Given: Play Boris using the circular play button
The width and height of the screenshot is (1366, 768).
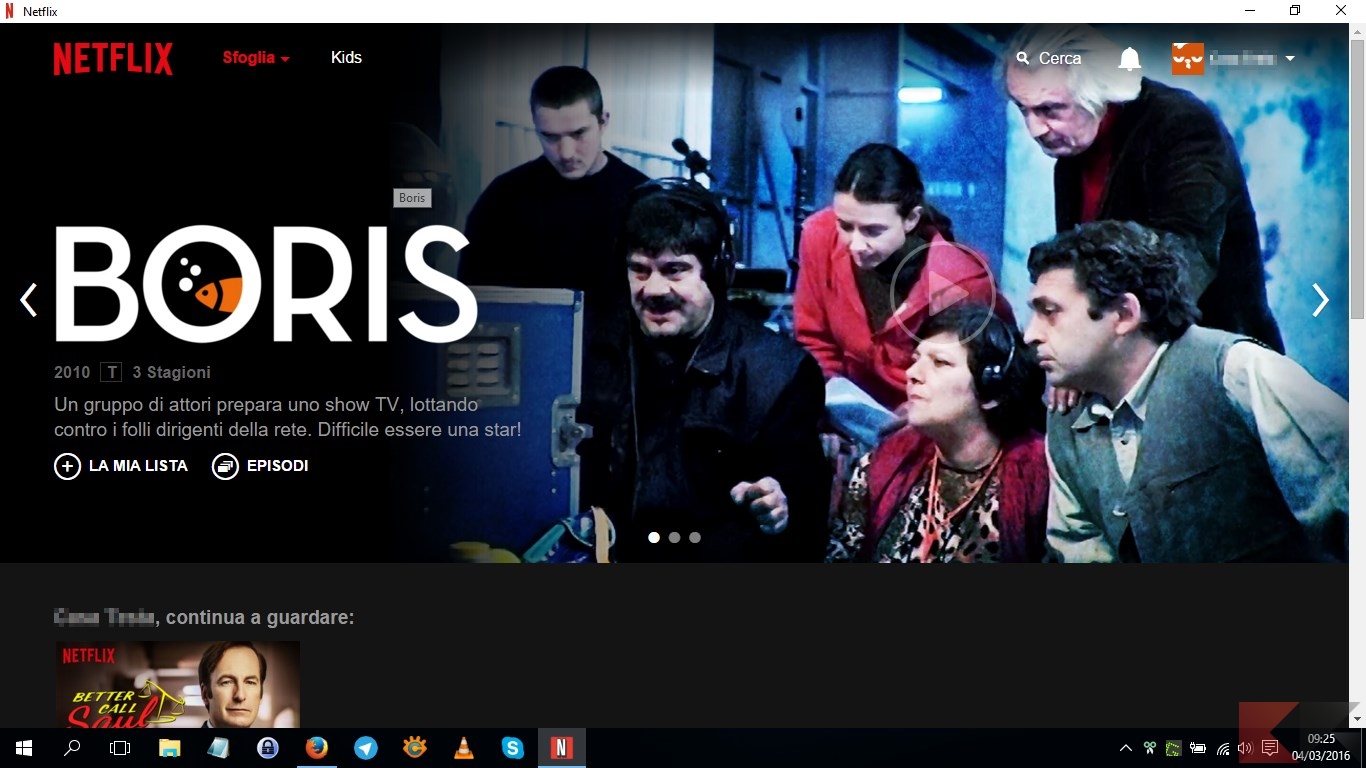Looking at the screenshot, I should click(x=942, y=294).
